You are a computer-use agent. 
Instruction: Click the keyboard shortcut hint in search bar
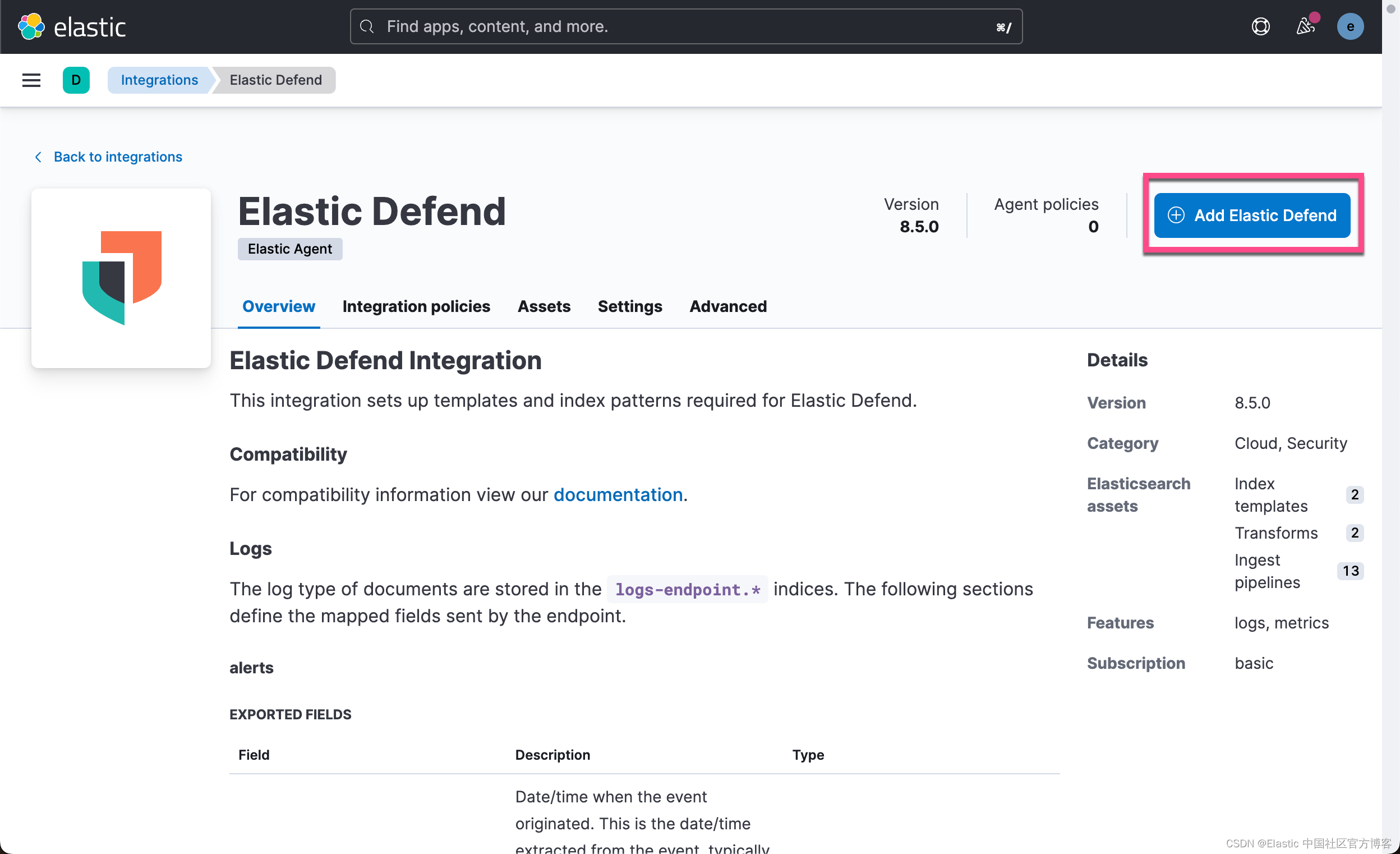[x=1003, y=27]
